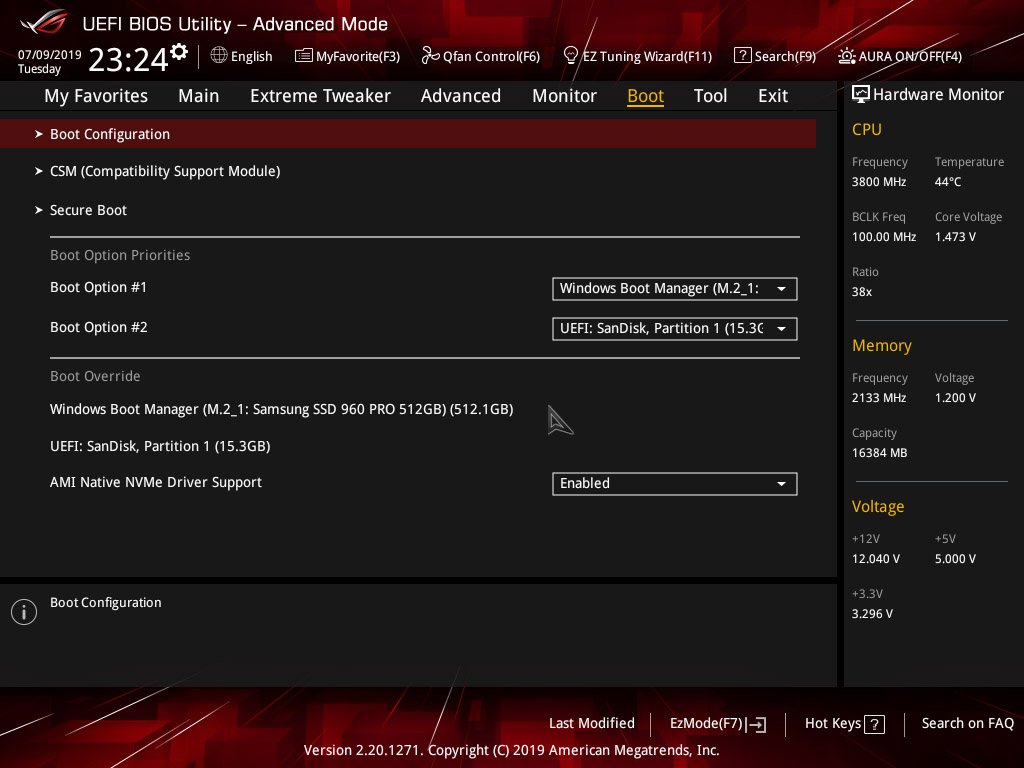Open the Monitor menu tab
Viewport: 1024px width, 768px height.
tap(564, 95)
